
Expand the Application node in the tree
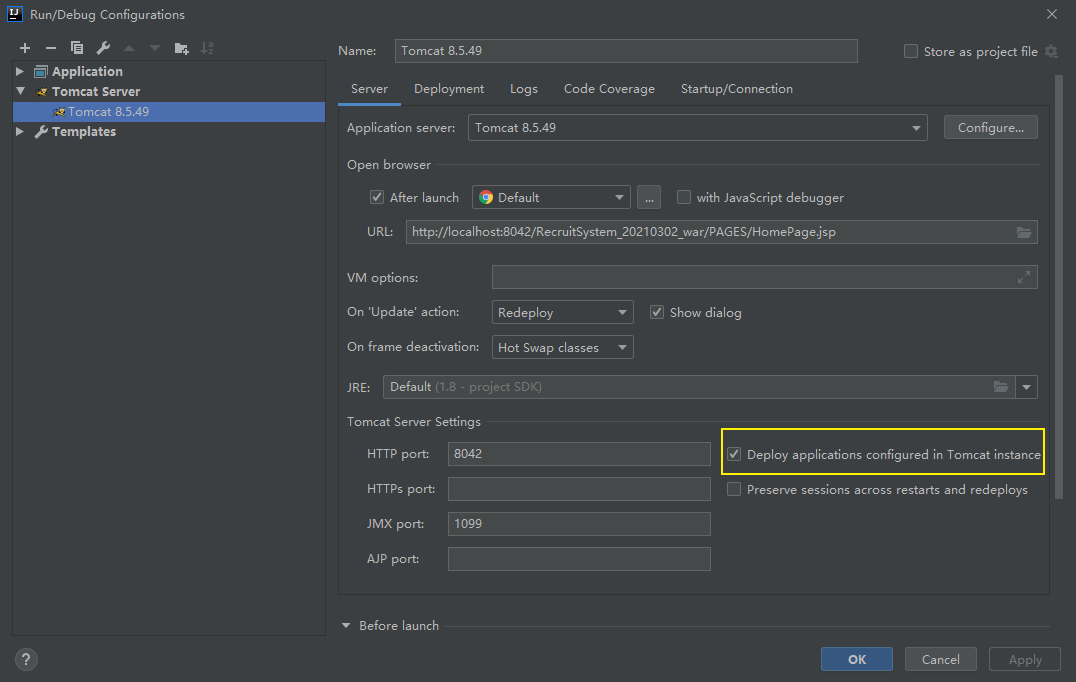pyautogui.click(x=20, y=71)
